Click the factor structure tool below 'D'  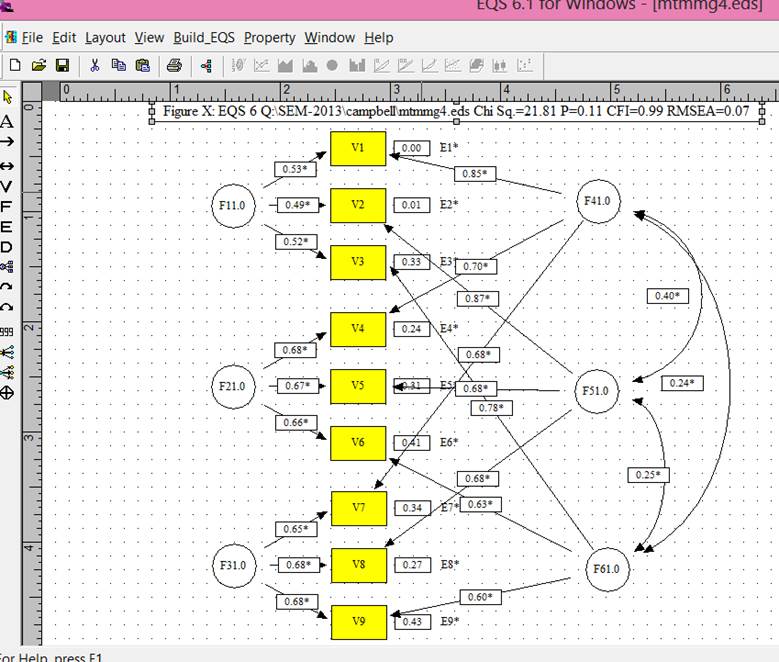coord(6,267)
